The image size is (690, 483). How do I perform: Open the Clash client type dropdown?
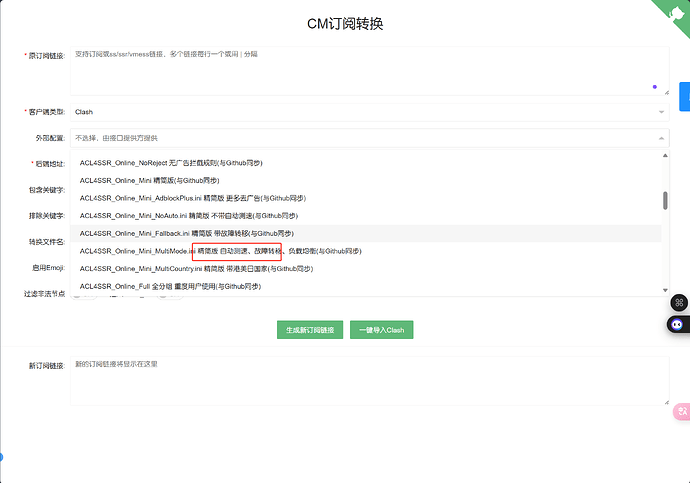(x=370, y=112)
